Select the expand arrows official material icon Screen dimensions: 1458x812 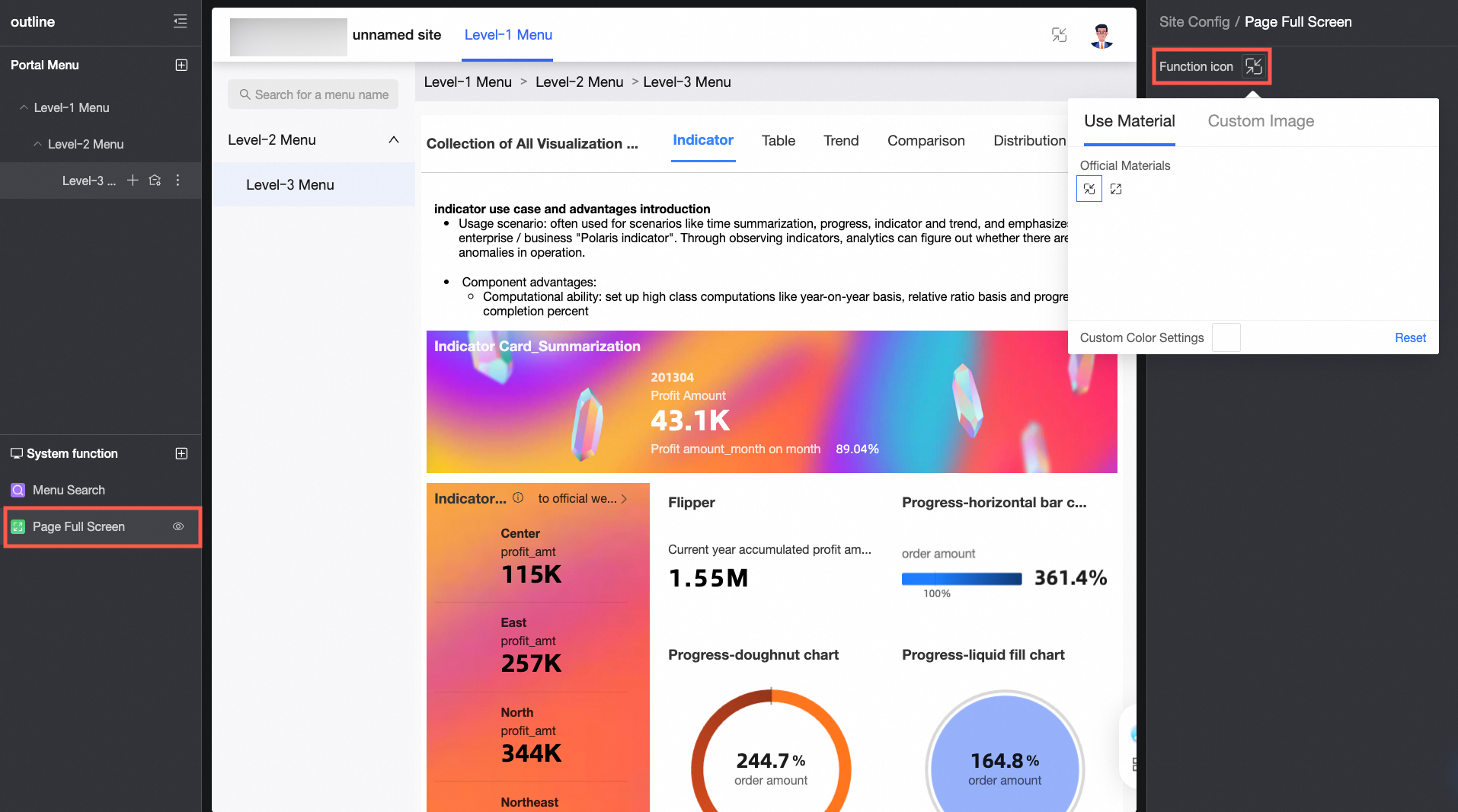(x=1116, y=189)
